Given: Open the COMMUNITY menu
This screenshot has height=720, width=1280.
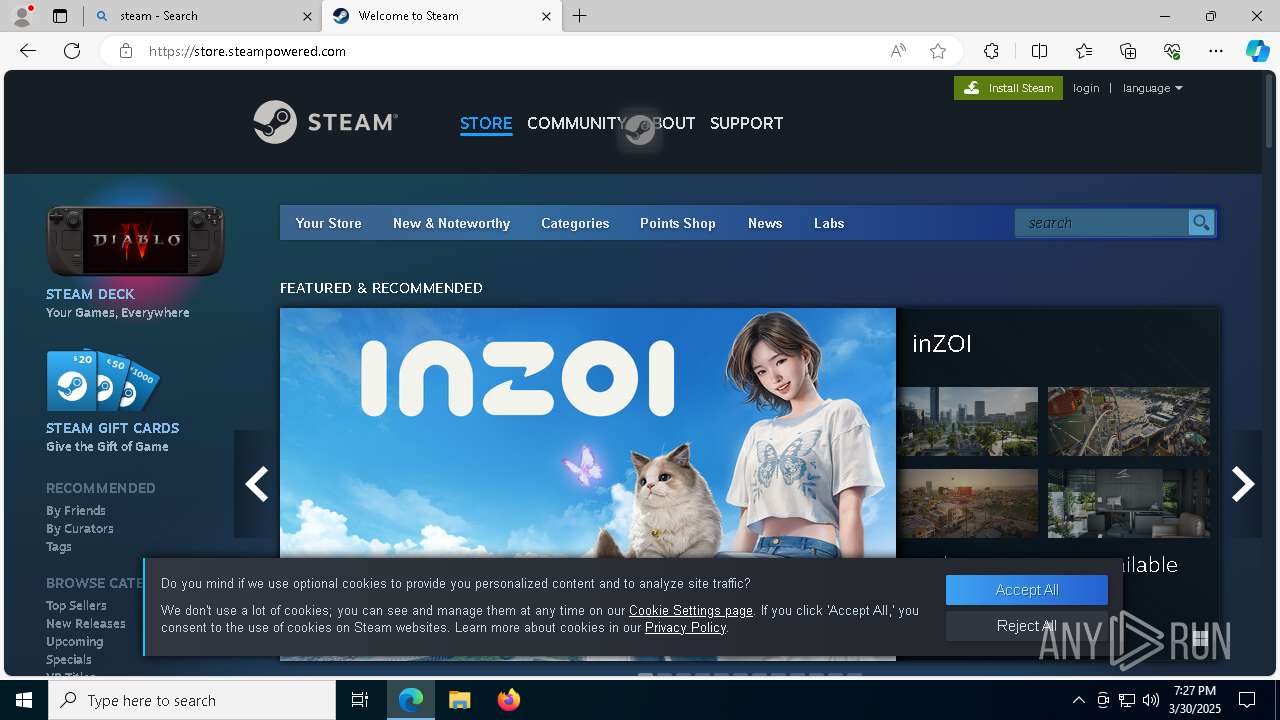Looking at the screenshot, I should pyautogui.click(x=576, y=123).
